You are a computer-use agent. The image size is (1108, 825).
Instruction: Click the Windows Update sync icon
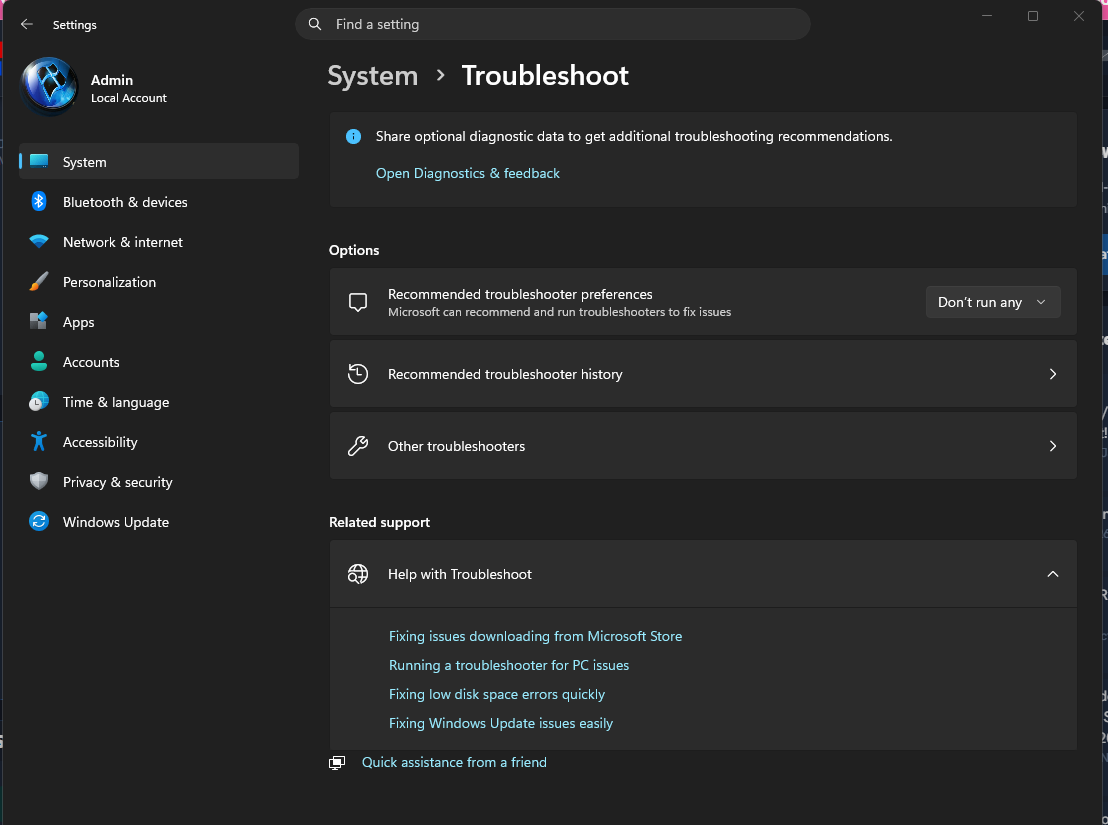[x=39, y=521]
